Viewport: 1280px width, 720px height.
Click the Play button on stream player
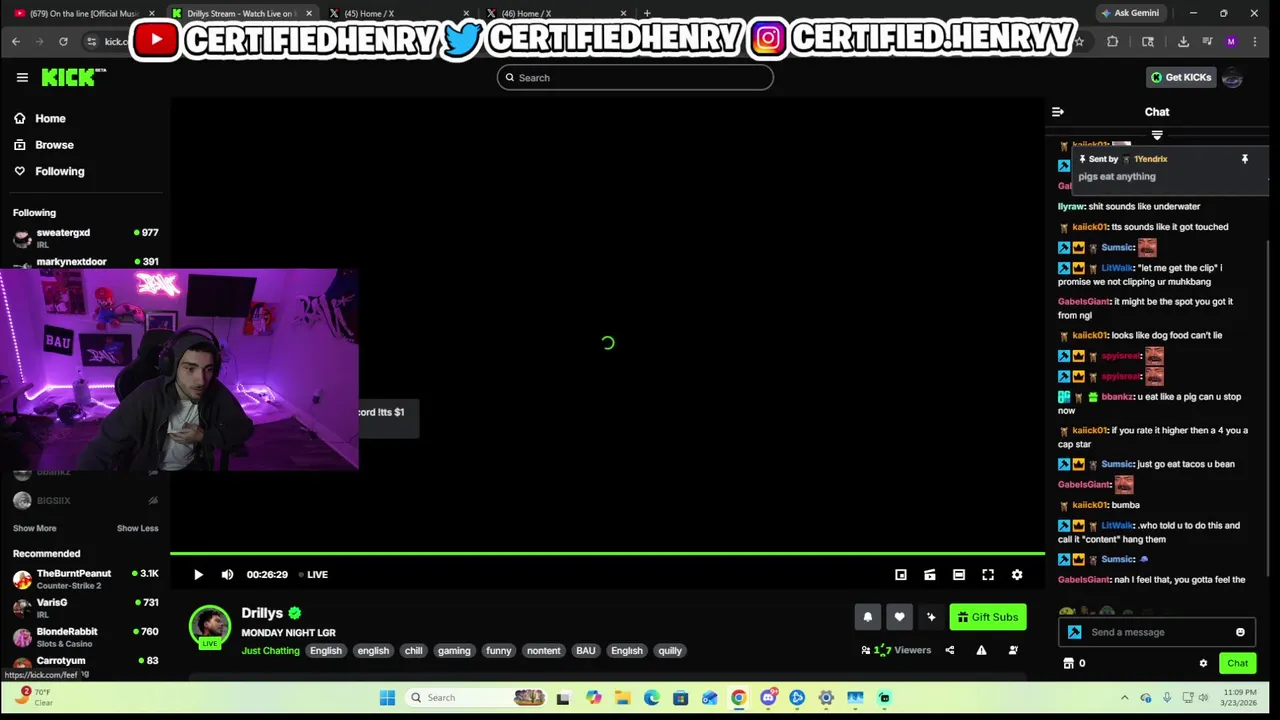[198, 574]
